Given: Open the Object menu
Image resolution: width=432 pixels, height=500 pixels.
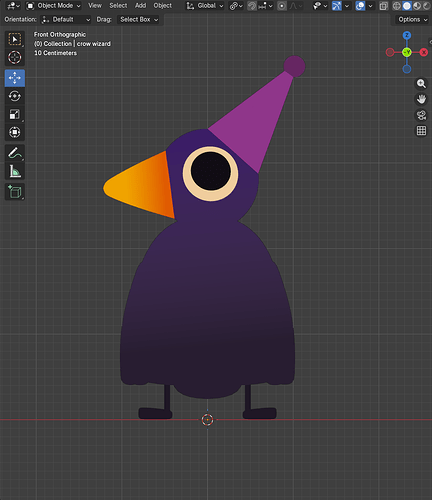Looking at the screenshot, I should pyautogui.click(x=162, y=6).
